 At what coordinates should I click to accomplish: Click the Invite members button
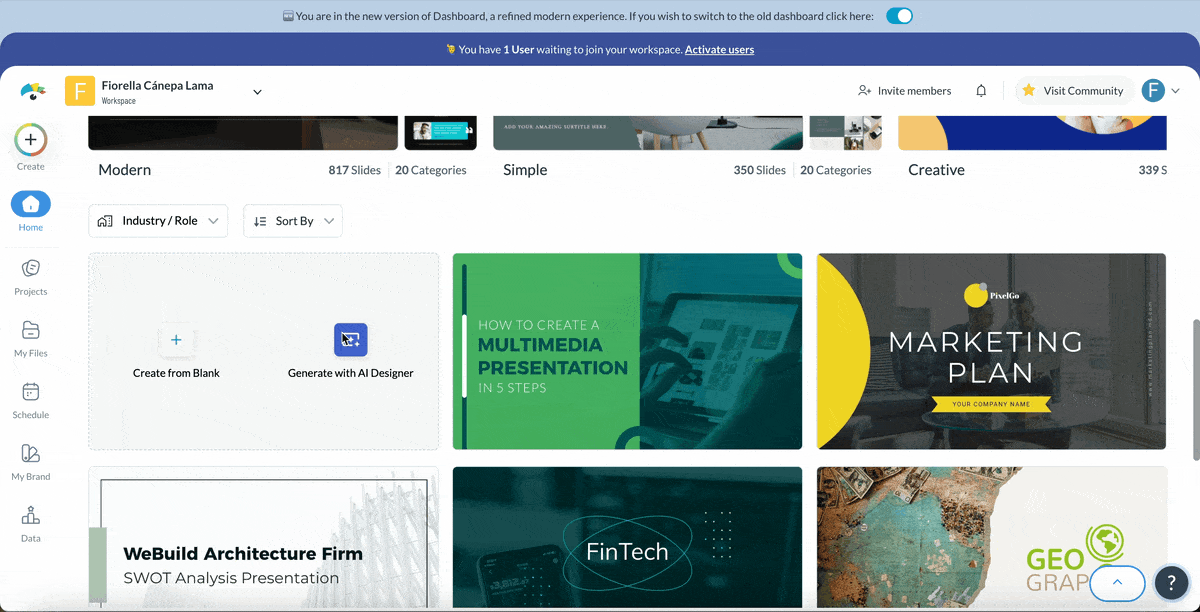(904, 91)
